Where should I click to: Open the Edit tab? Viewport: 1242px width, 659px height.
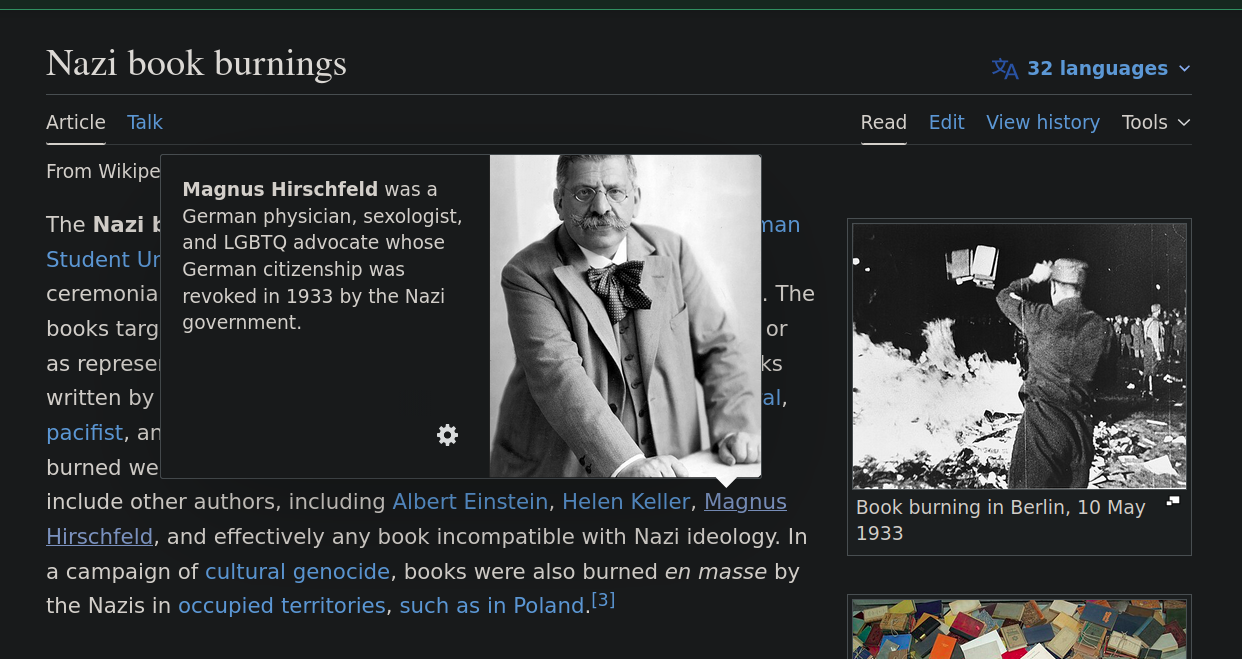947,122
